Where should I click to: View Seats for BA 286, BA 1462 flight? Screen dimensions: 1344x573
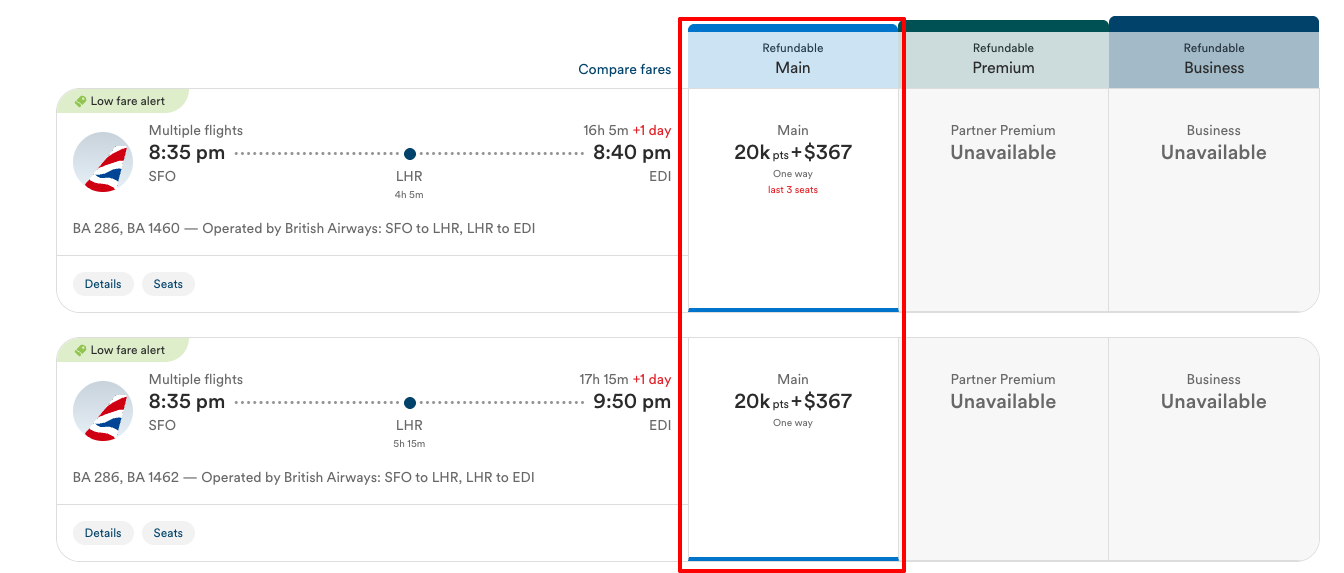[x=168, y=533]
